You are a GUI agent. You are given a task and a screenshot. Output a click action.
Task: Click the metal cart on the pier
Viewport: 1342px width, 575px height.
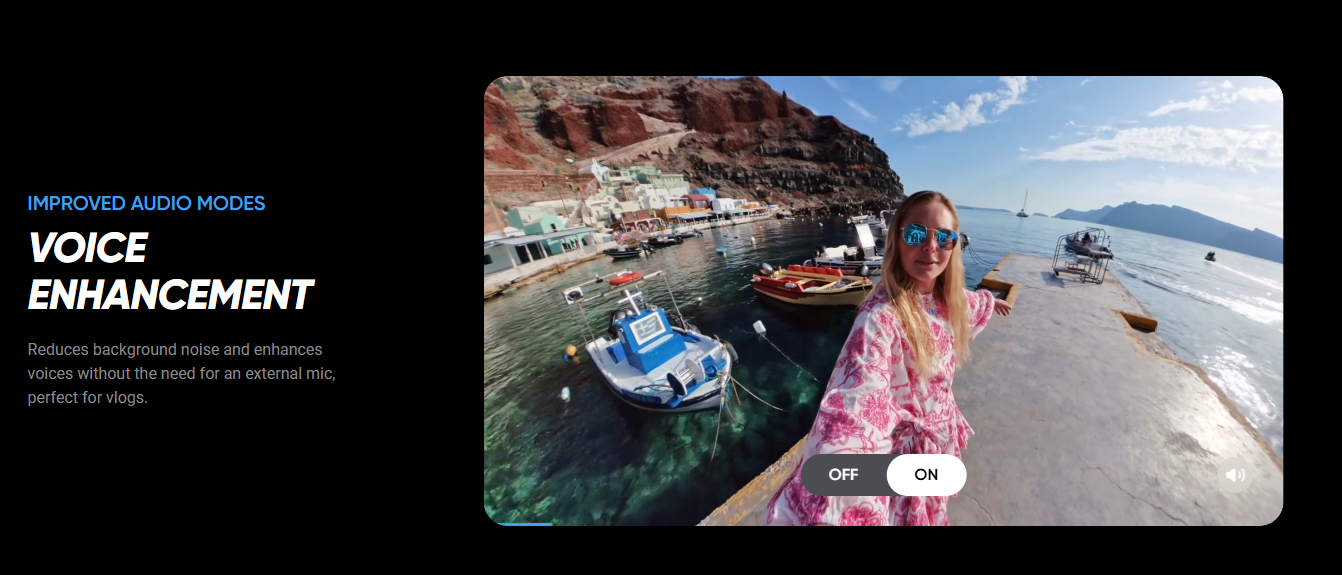click(x=1083, y=254)
